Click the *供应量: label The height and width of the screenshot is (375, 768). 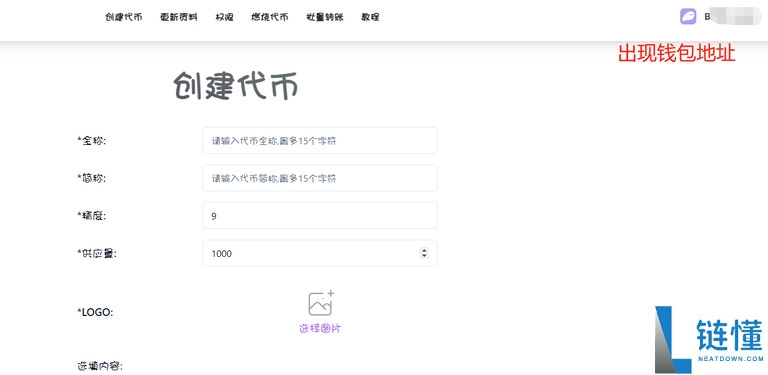(97, 254)
